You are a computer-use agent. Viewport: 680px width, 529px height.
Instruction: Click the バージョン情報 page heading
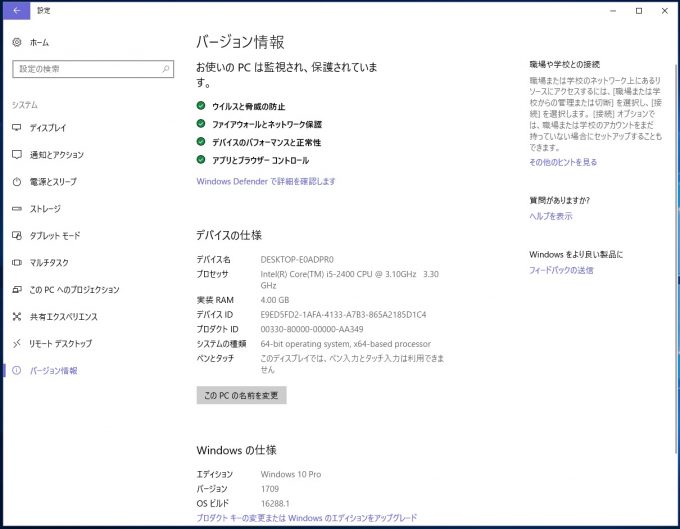[240, 42]
